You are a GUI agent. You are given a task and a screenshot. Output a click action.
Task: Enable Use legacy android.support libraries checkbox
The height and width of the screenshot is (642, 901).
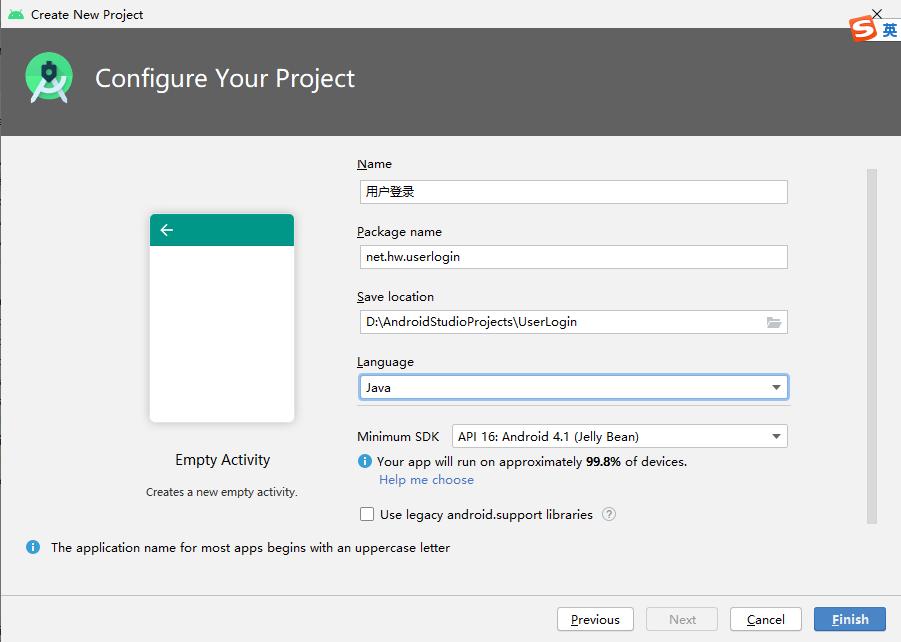coord(367,514)
